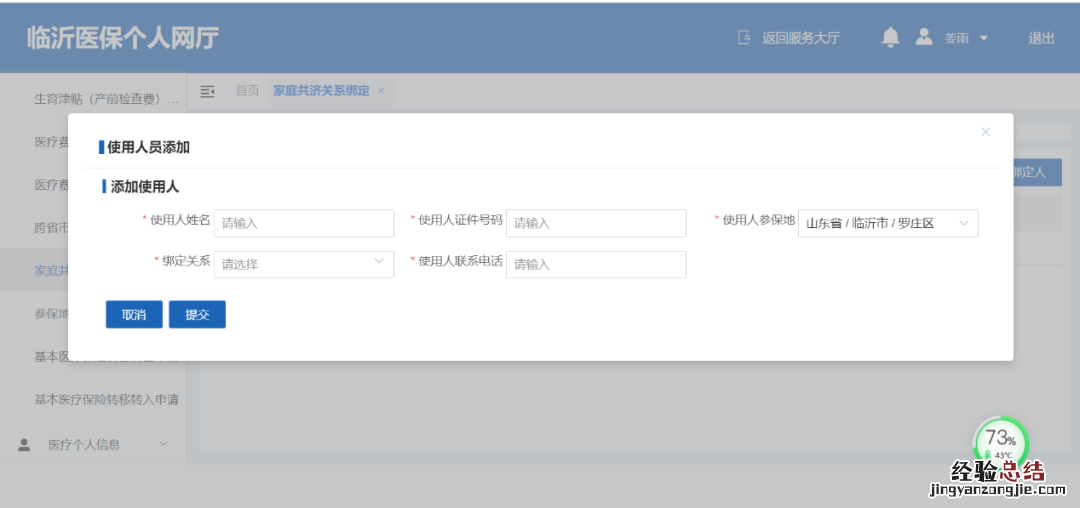1080x508 pixels.
Task: Click the person icon beside 医疗个人信息
Action: coord(24,444)
